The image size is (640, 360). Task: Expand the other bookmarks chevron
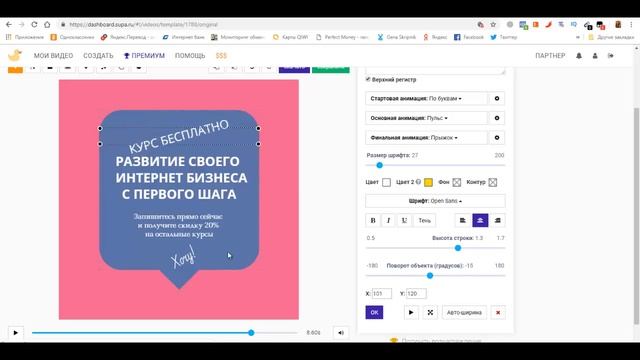pos(578,37)
